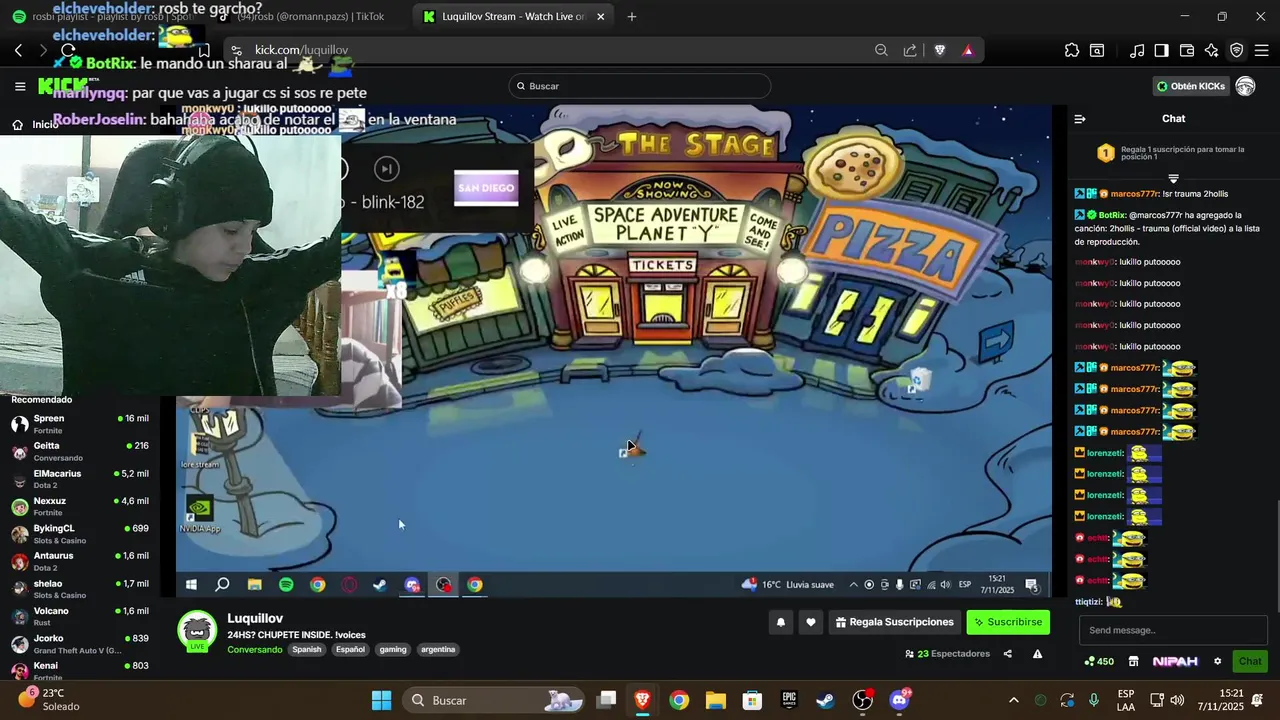Open a new browser tab
This screenshot has width=1280, height=720.
coord(631,16)
